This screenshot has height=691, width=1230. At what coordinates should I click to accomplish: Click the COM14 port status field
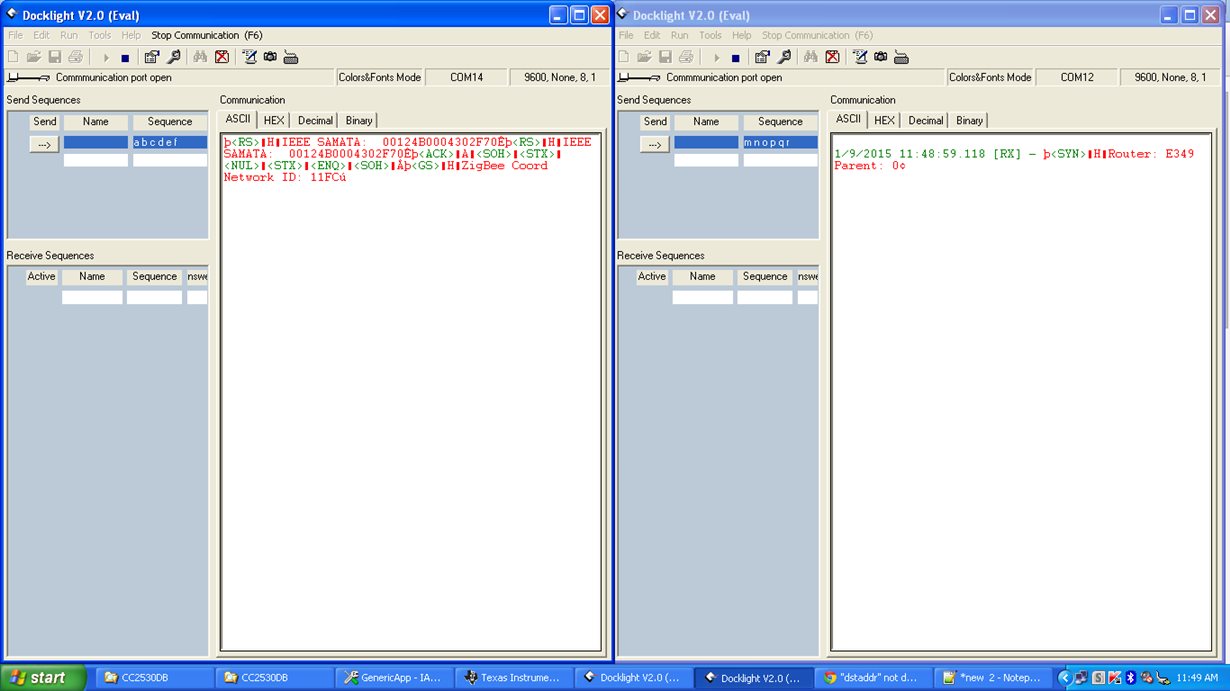[467, 77]
